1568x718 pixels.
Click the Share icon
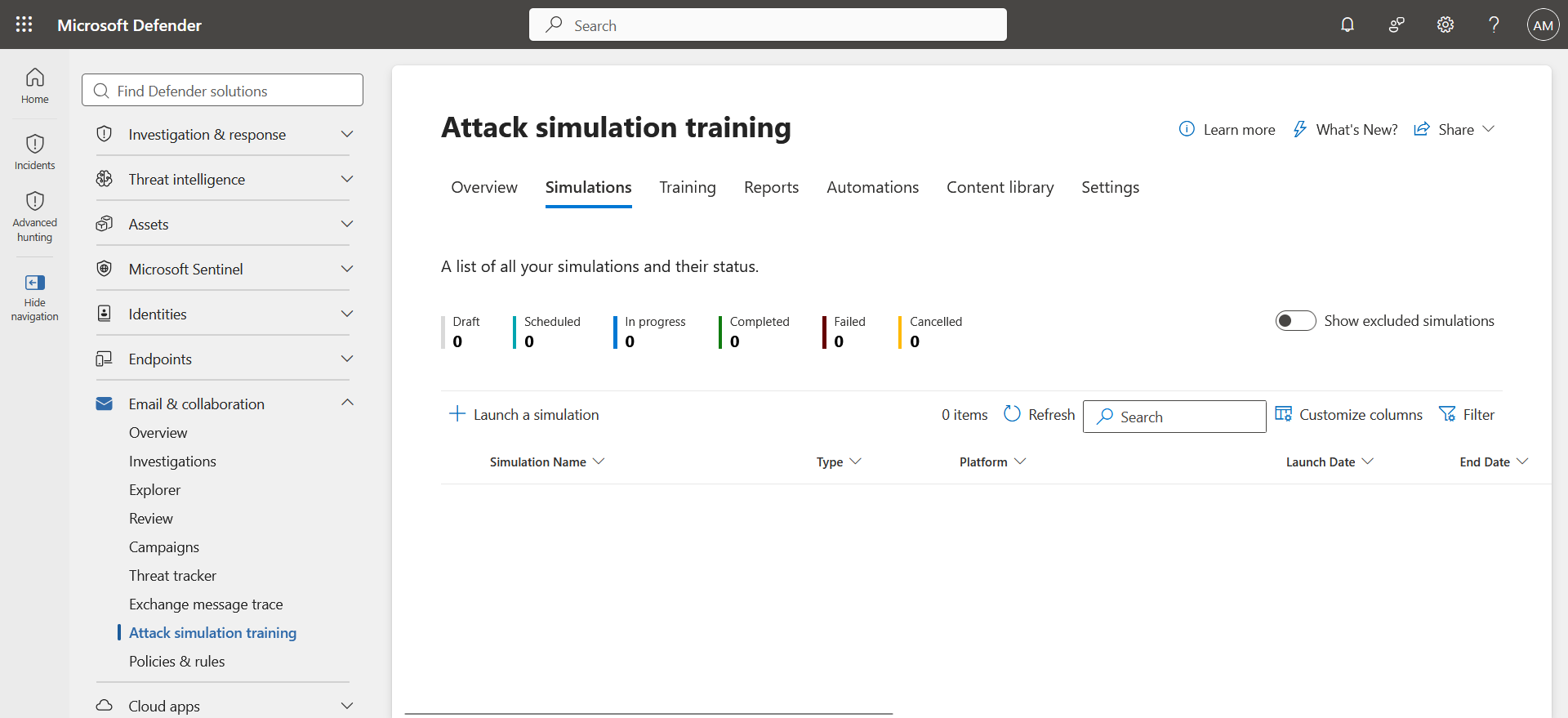(x=1422, y=129)
